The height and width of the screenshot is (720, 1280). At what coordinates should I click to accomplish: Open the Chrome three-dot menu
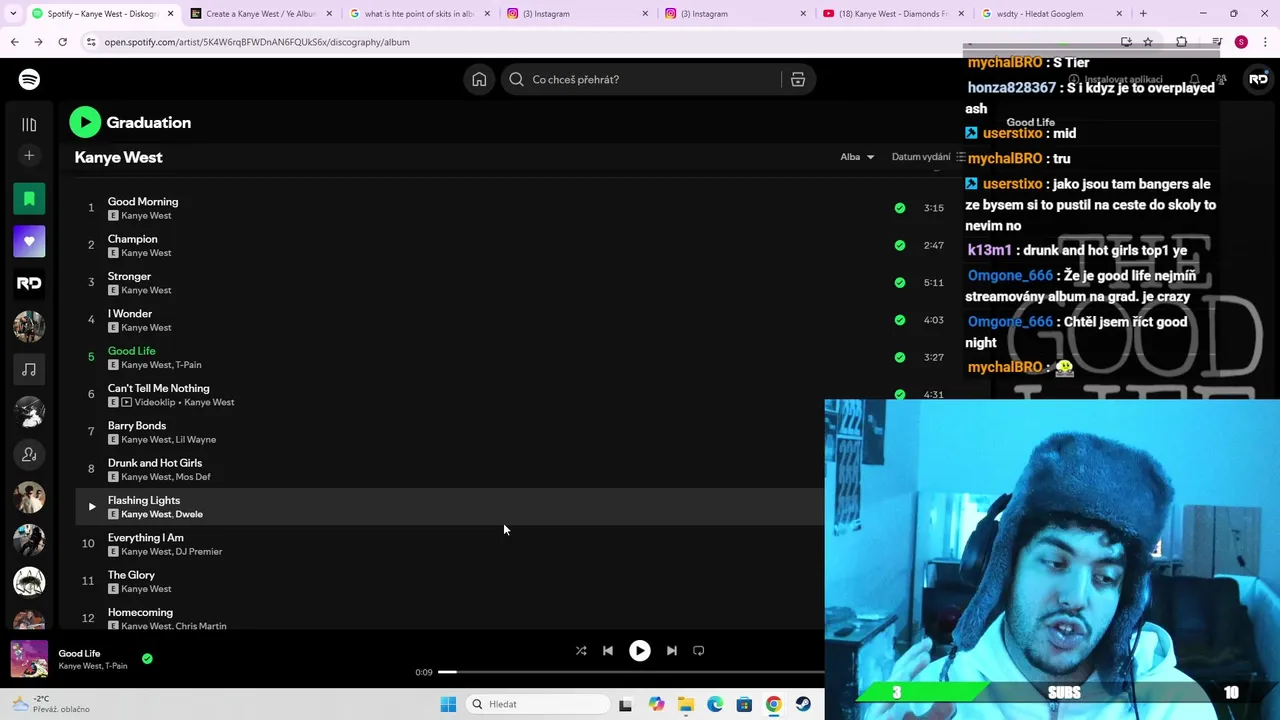tap(1266, 42)
